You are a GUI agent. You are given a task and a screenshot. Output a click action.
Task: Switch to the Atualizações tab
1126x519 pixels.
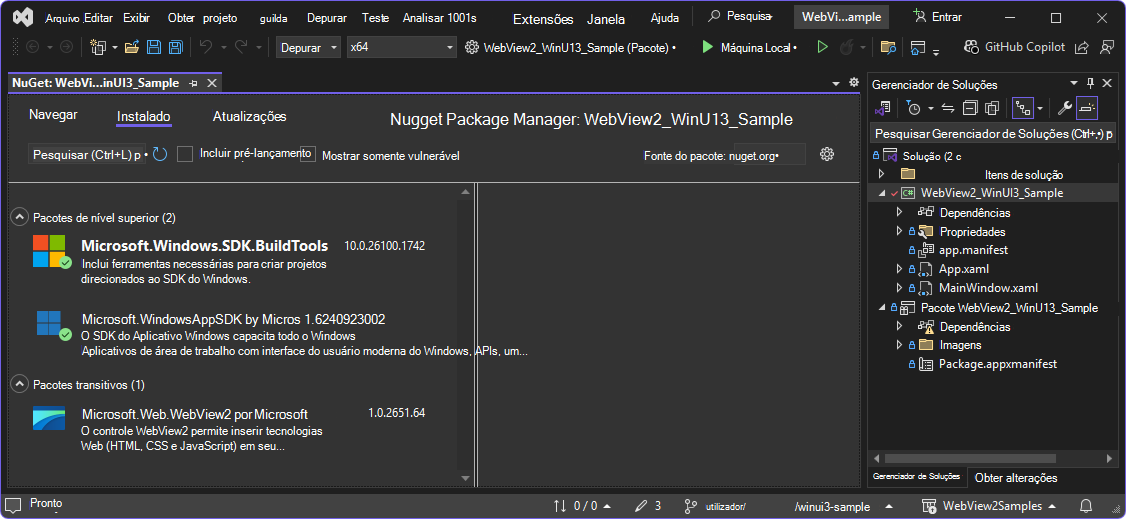pyautogui.click(x=250, y=116)
